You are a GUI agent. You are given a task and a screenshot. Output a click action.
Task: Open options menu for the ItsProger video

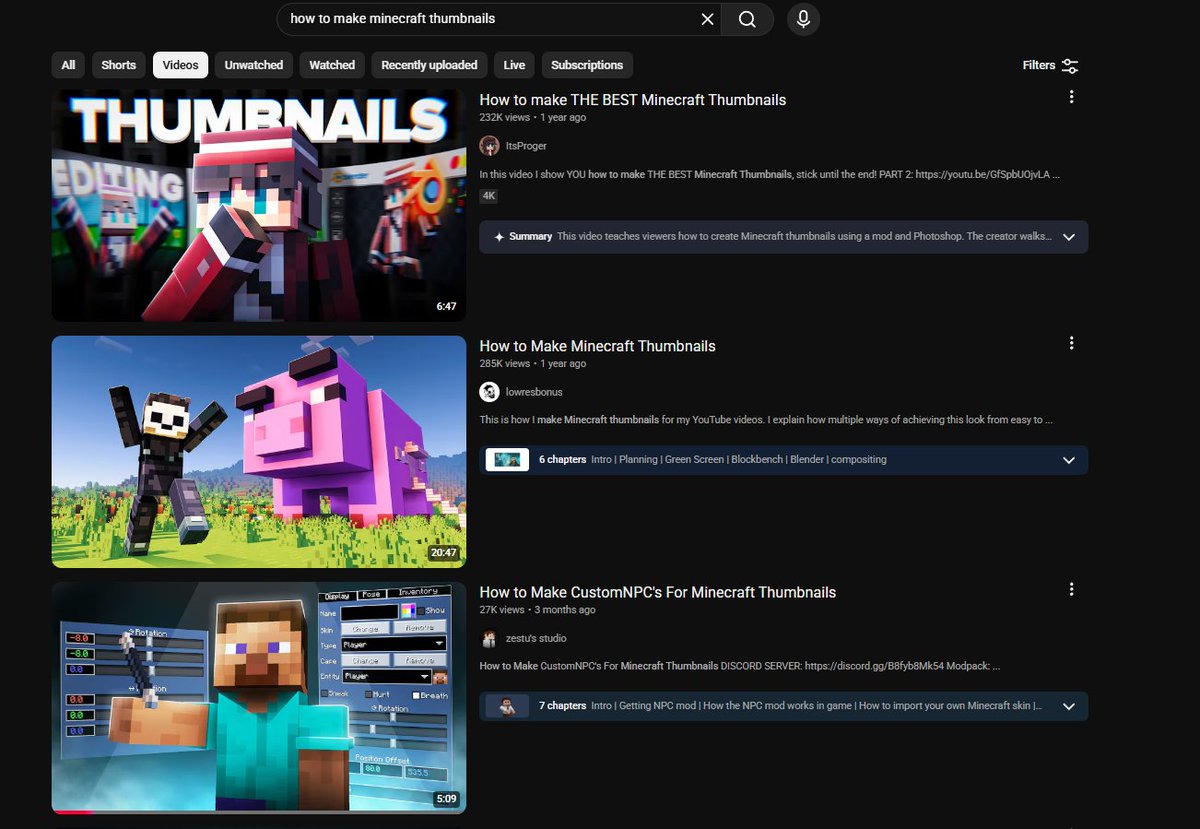click(1072, 97)
